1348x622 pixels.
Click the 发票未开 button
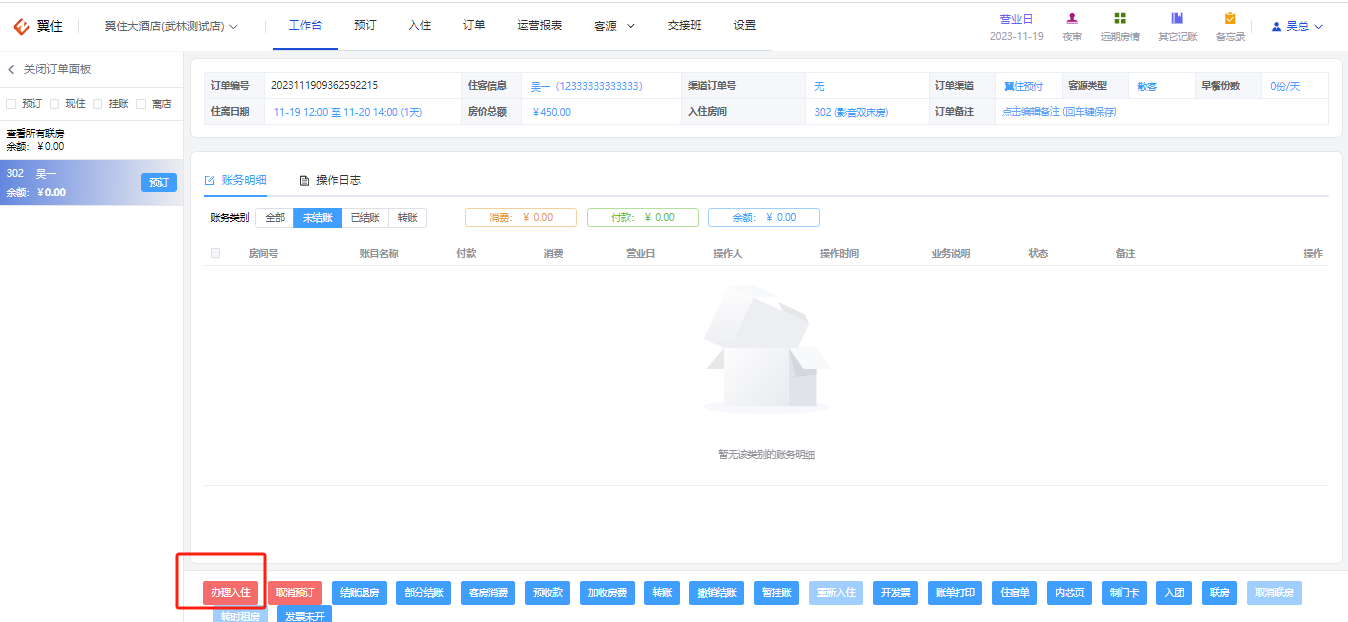point(304,616)
